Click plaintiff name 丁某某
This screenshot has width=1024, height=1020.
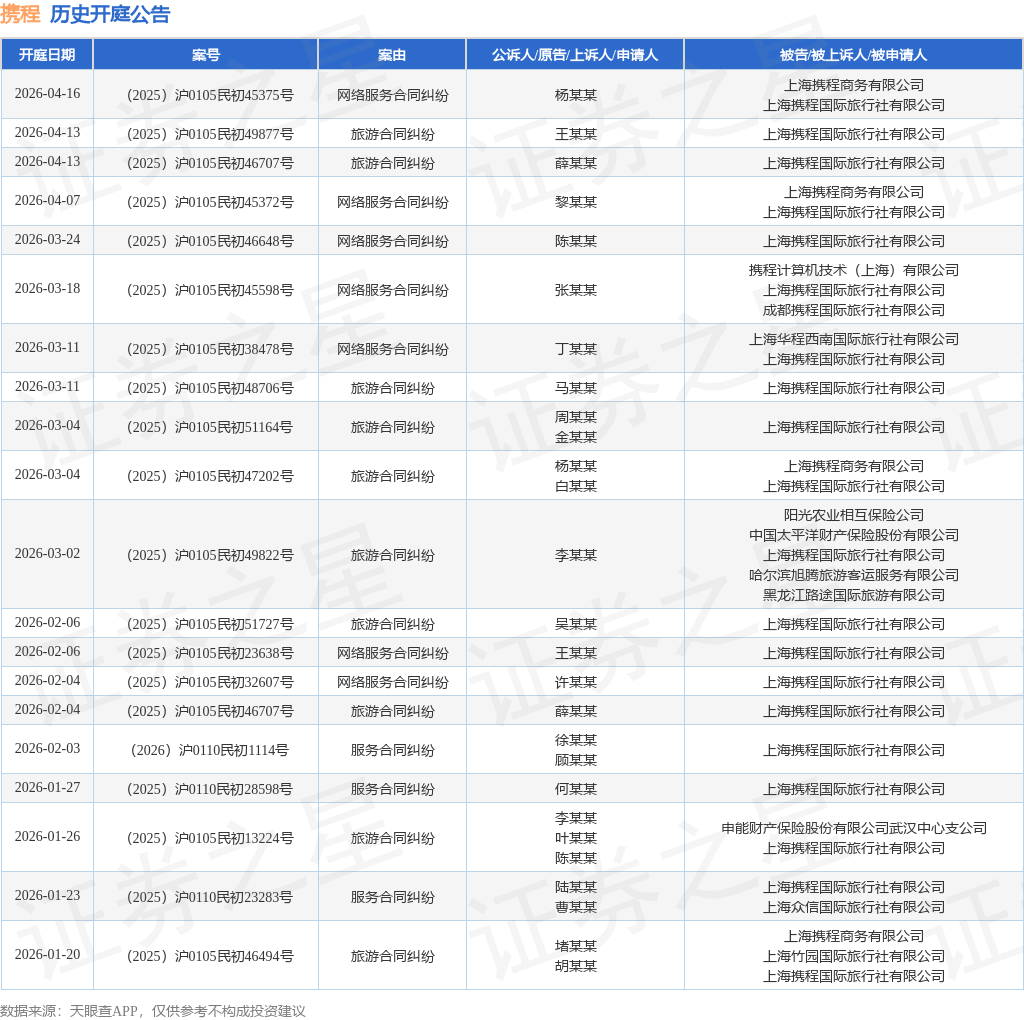click(x=575, y=349)
